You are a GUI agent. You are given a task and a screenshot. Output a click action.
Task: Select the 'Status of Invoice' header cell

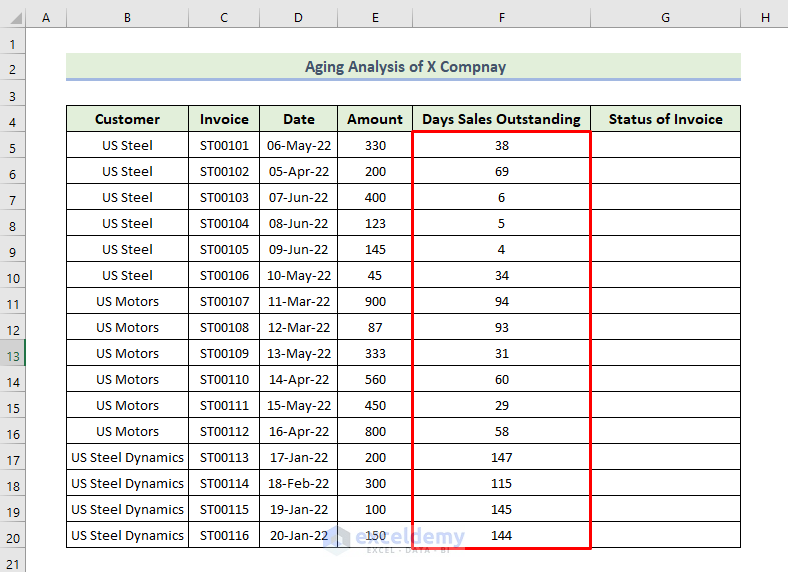[665, 119]
